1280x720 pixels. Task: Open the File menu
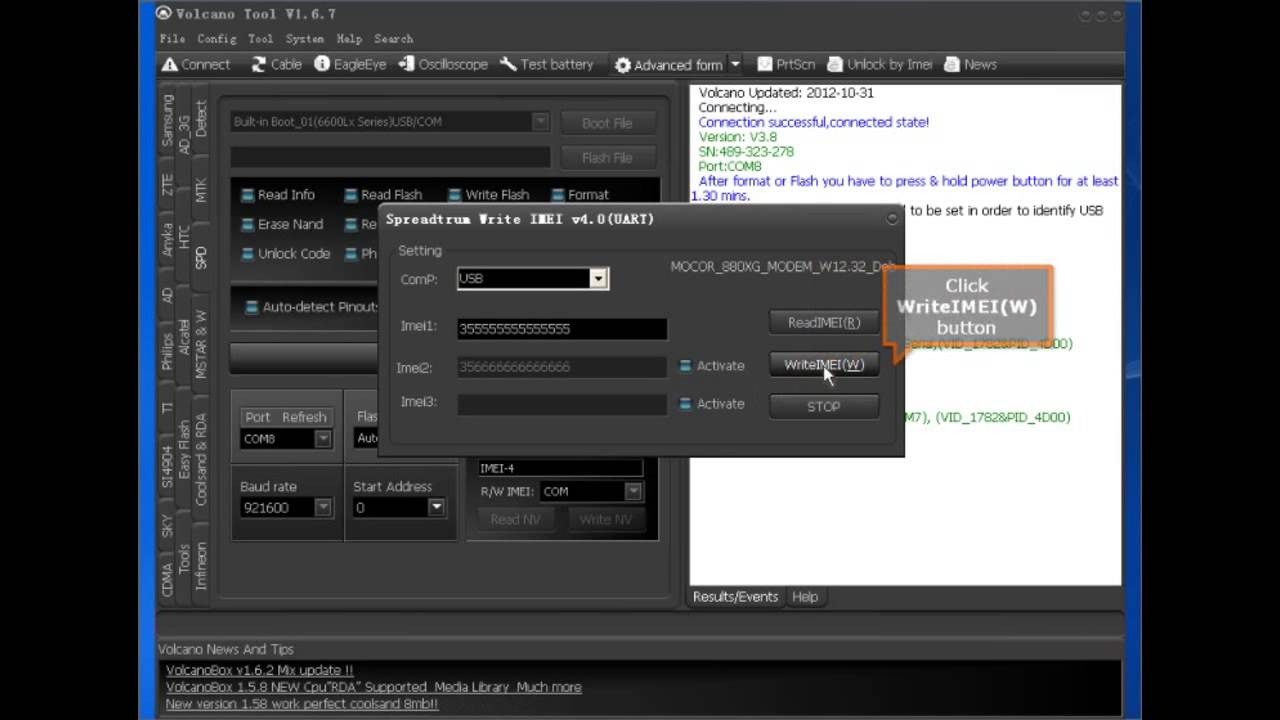tap(172, 39)
